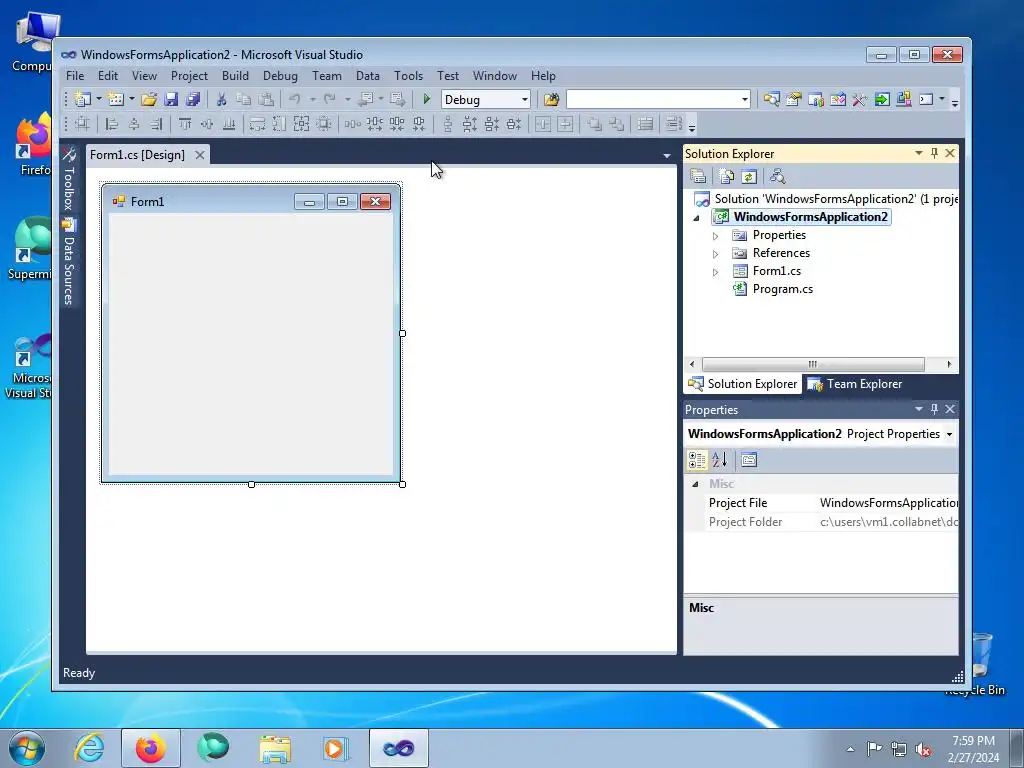This screenshot has width=1024, height=768.
Task: Click the Project Folder property row
Action: (x=821, y=522)
